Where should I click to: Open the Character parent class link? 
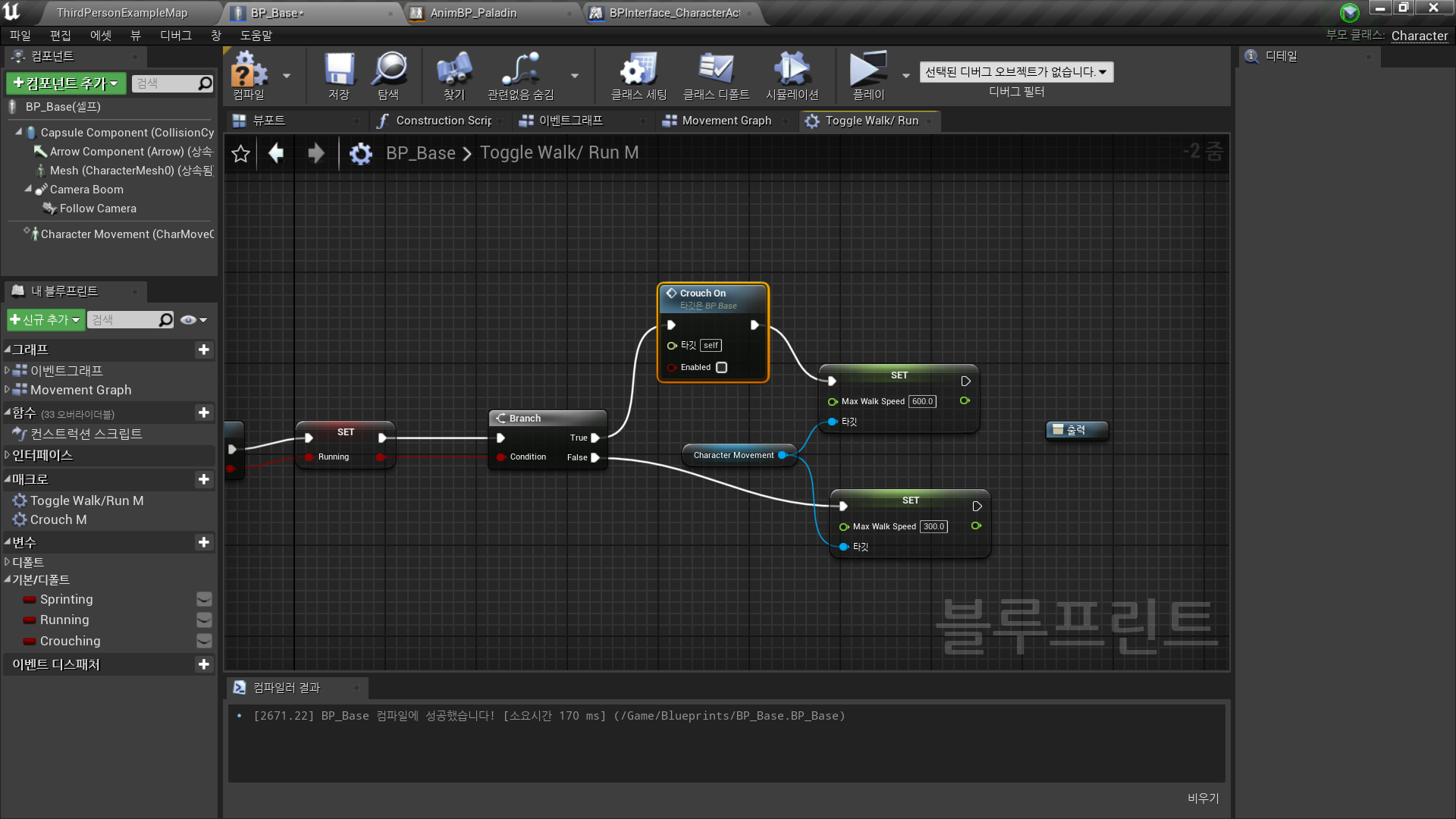tap(1419, 36)
